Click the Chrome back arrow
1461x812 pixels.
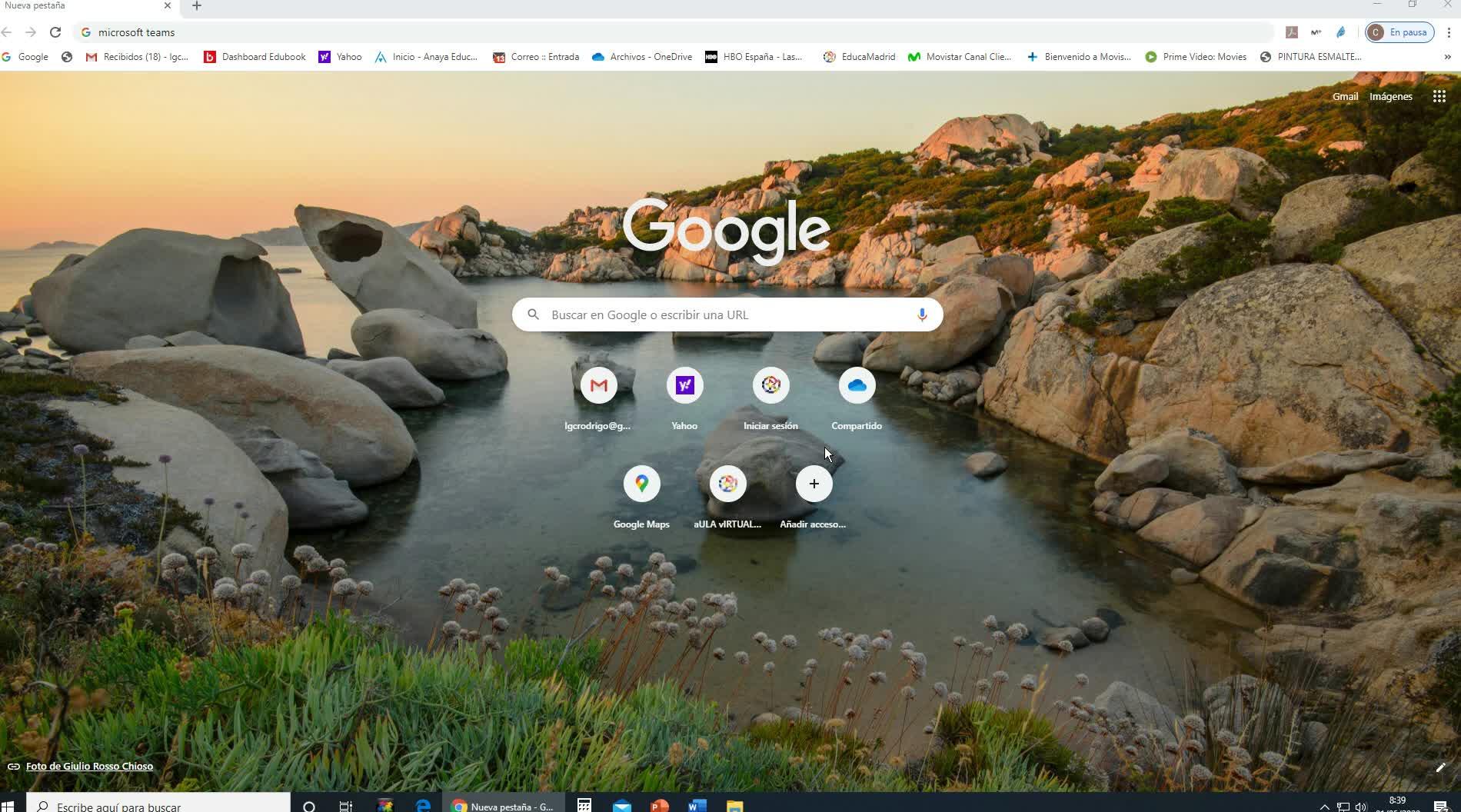pyautogui.click(x=7, y=32)
